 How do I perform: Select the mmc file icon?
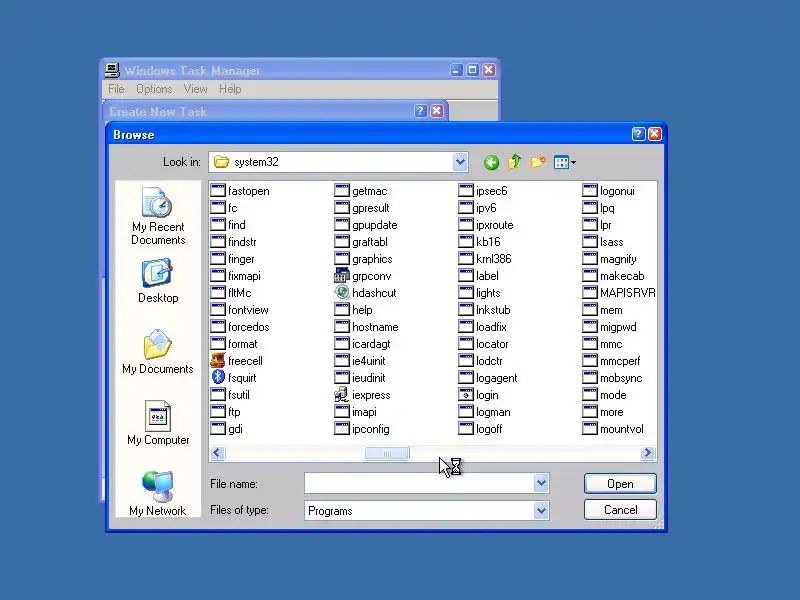pyautogui.click(x=590, y=344)
